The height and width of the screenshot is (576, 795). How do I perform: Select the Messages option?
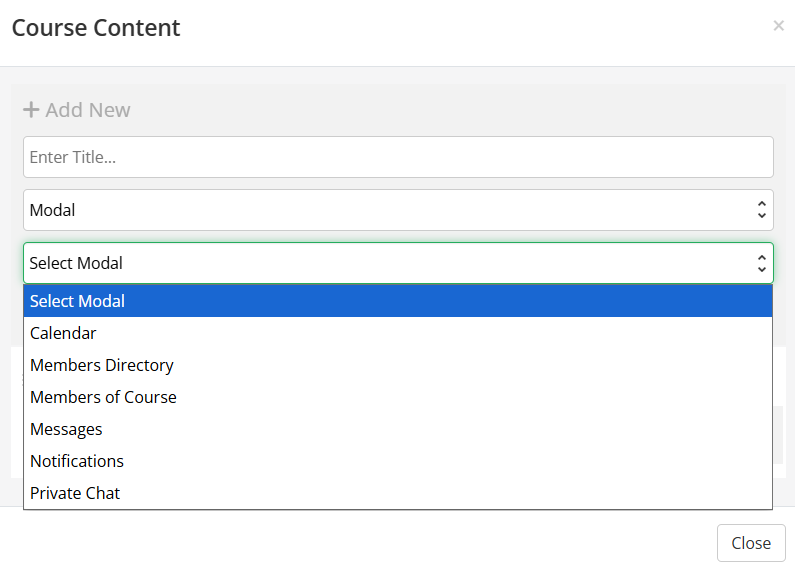tap(66, 429)
